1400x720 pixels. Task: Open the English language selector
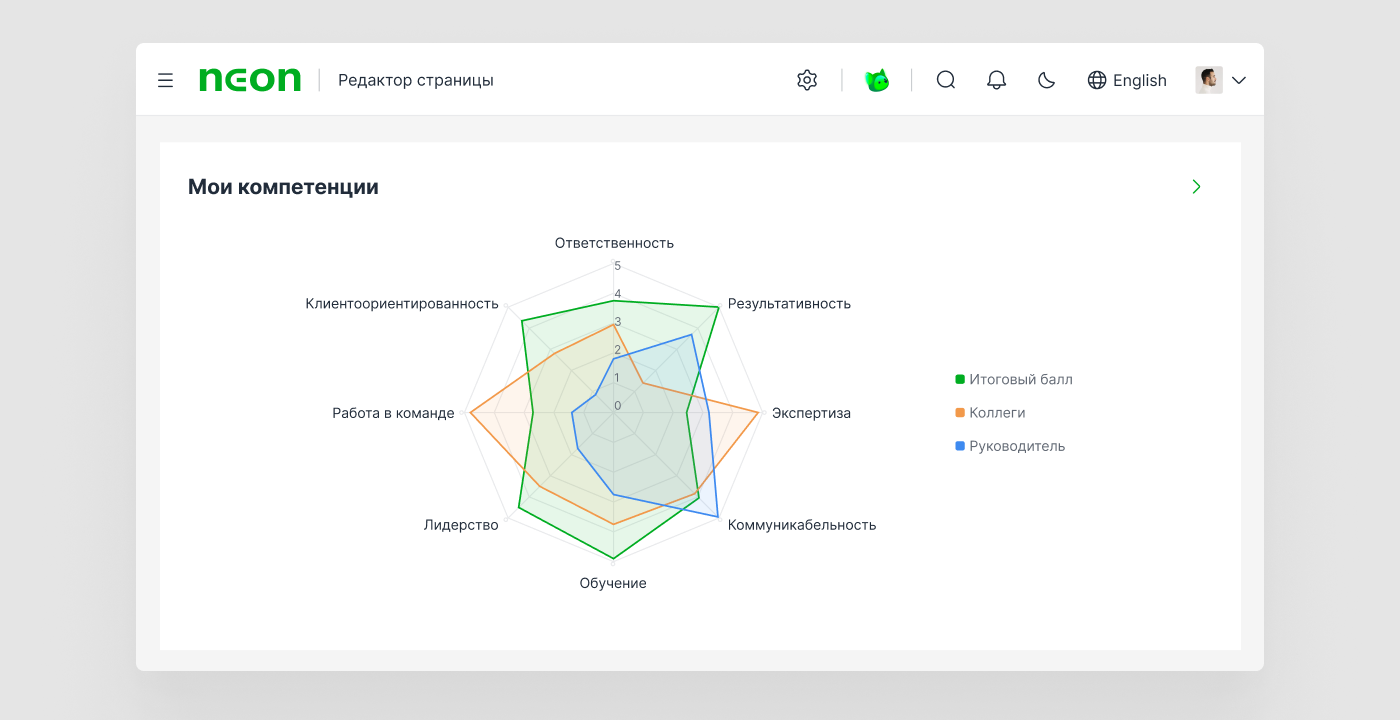tap(1139, 80)
